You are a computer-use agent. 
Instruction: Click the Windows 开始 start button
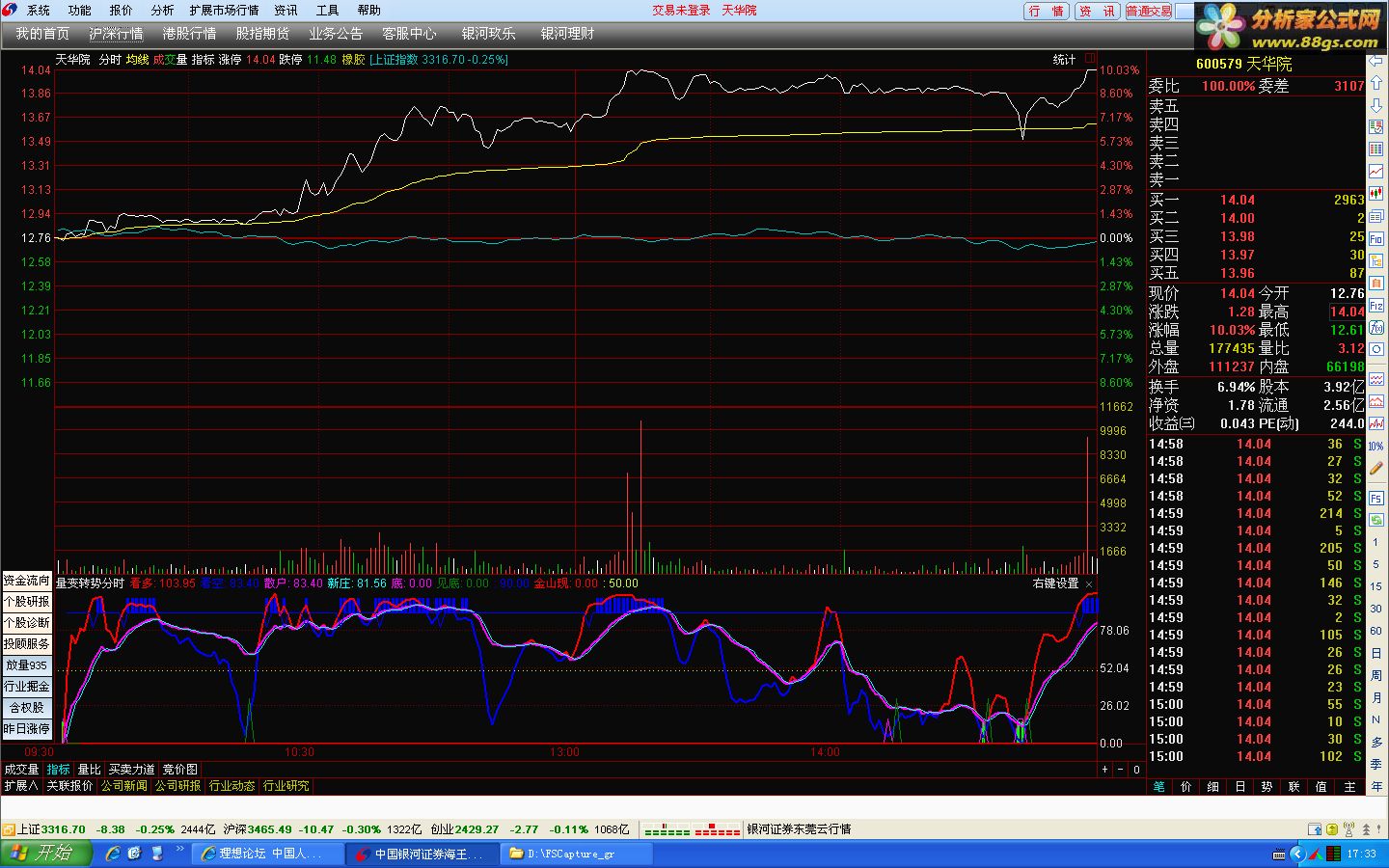tap(45, 854)
